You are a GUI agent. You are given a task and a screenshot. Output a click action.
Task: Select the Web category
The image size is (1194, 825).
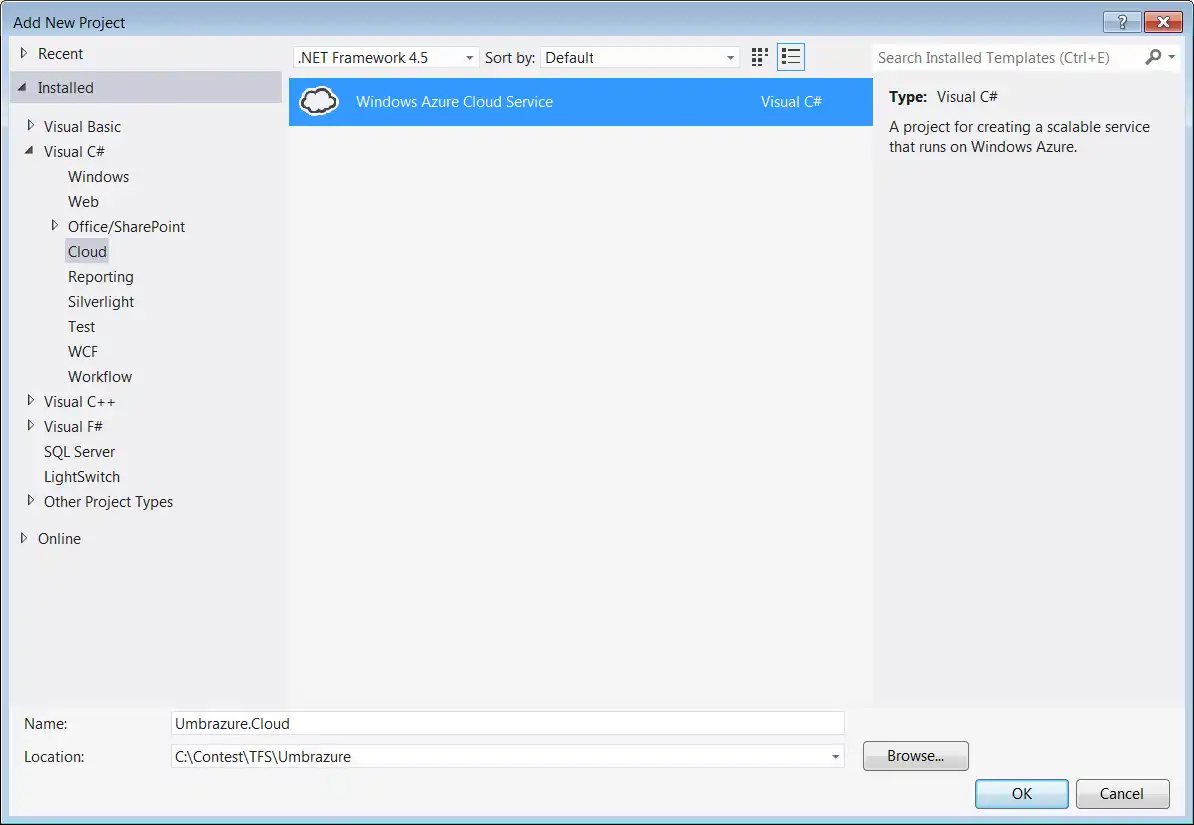point(83,202)
